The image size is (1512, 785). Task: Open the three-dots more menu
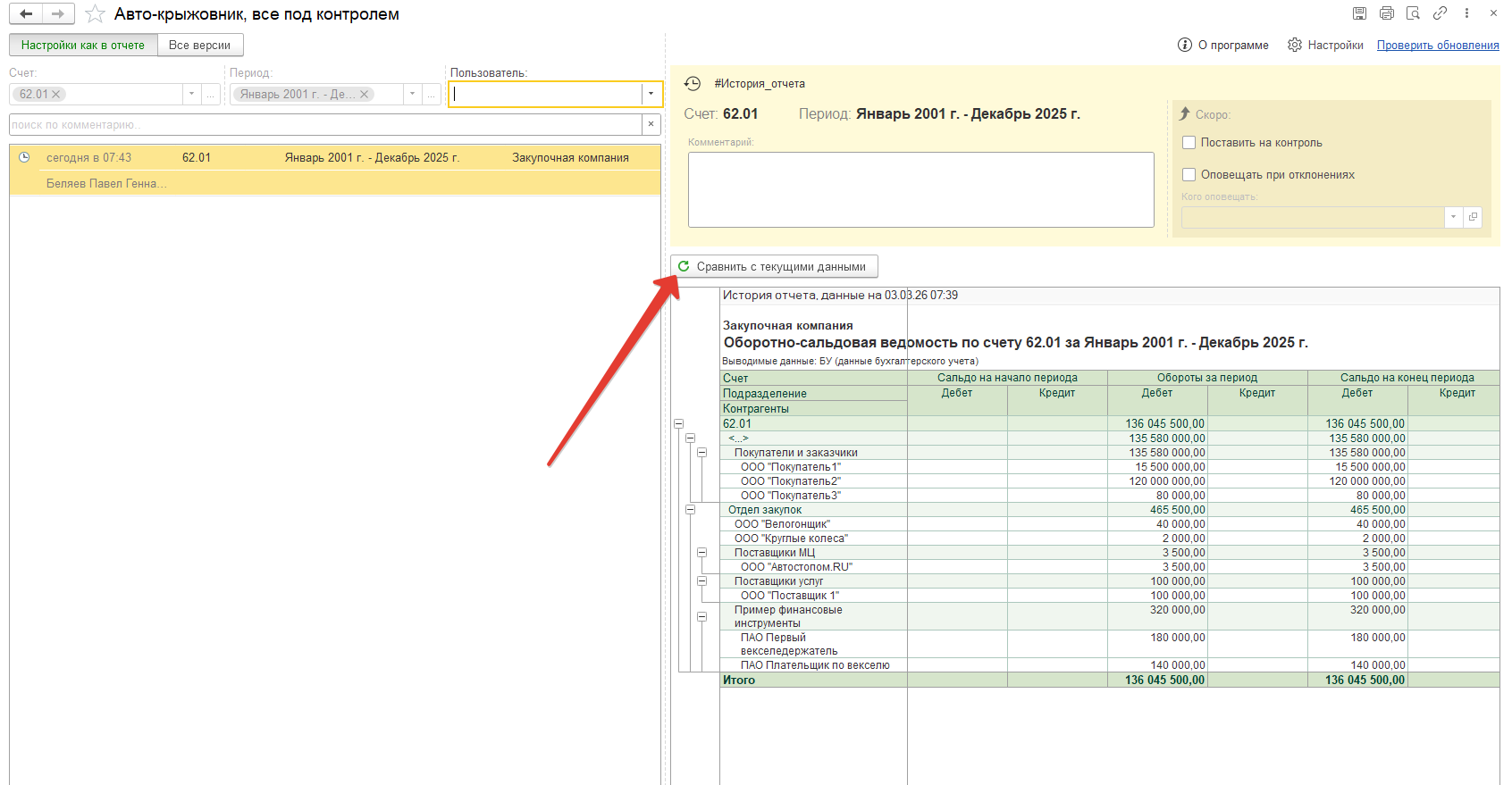pos(1466,13)
